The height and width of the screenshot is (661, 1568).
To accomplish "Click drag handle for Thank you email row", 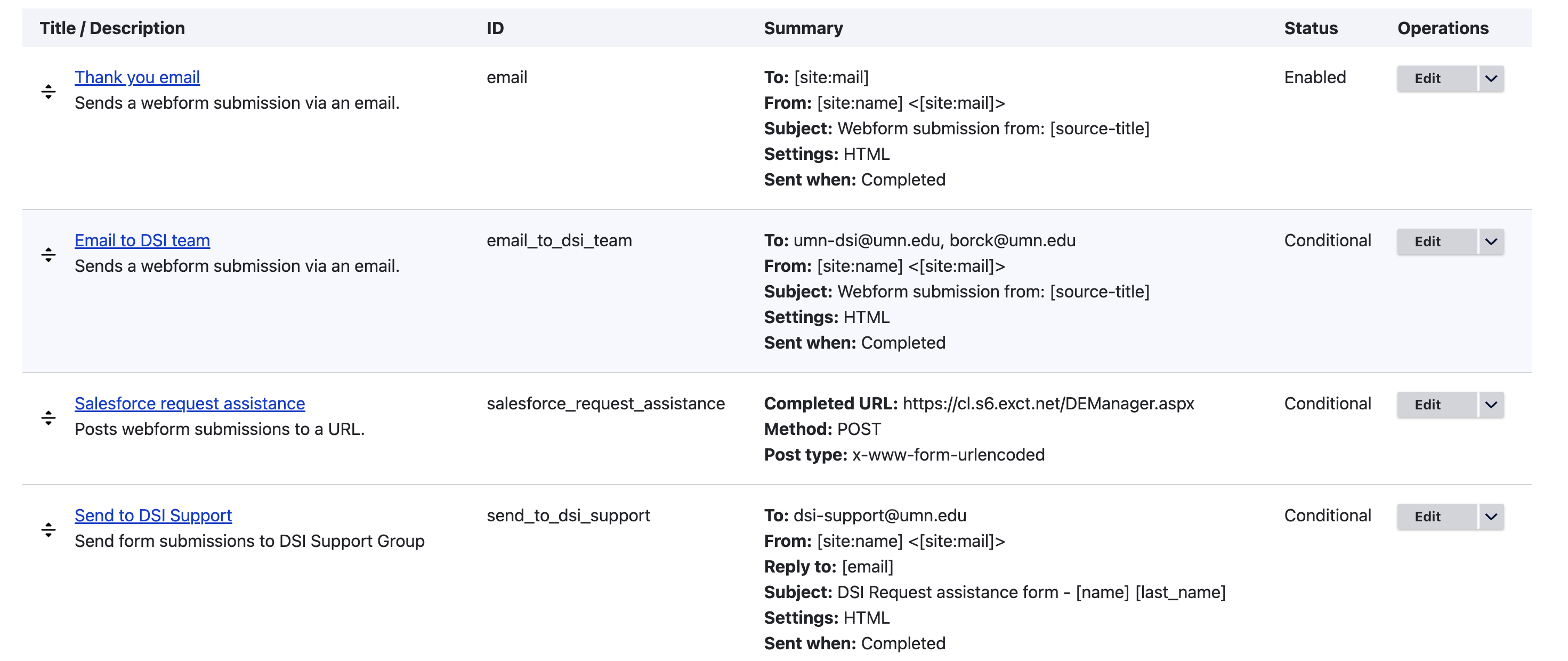I will pos(48,91).
